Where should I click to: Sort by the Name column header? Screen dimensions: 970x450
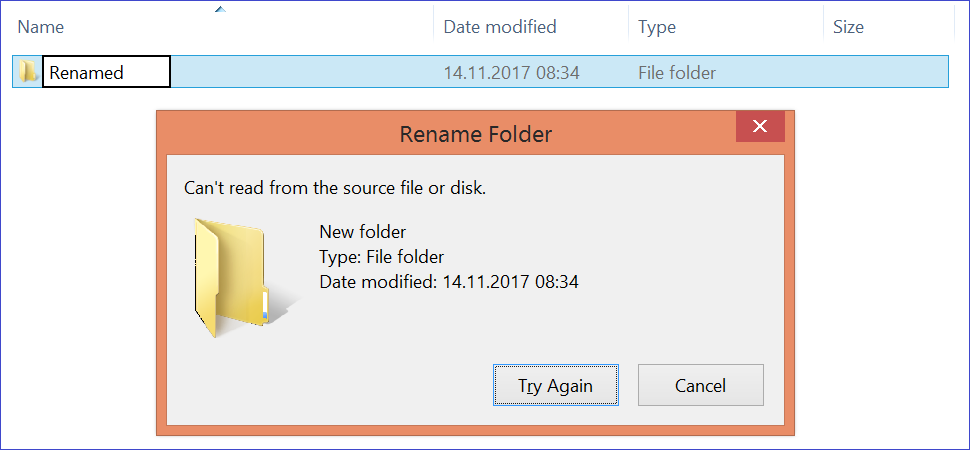tap(221, 27)
